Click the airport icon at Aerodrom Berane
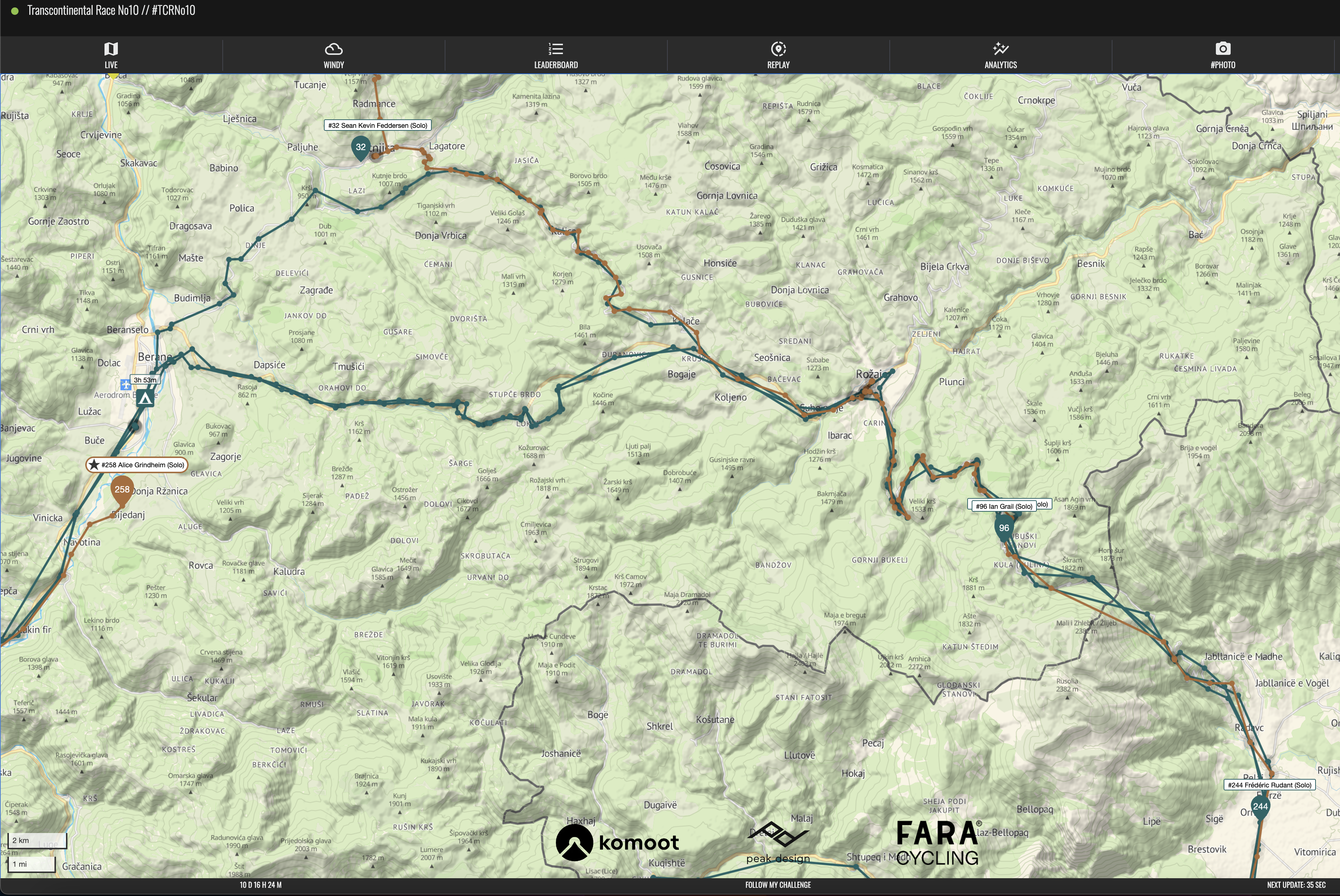 tap(126, 385)
